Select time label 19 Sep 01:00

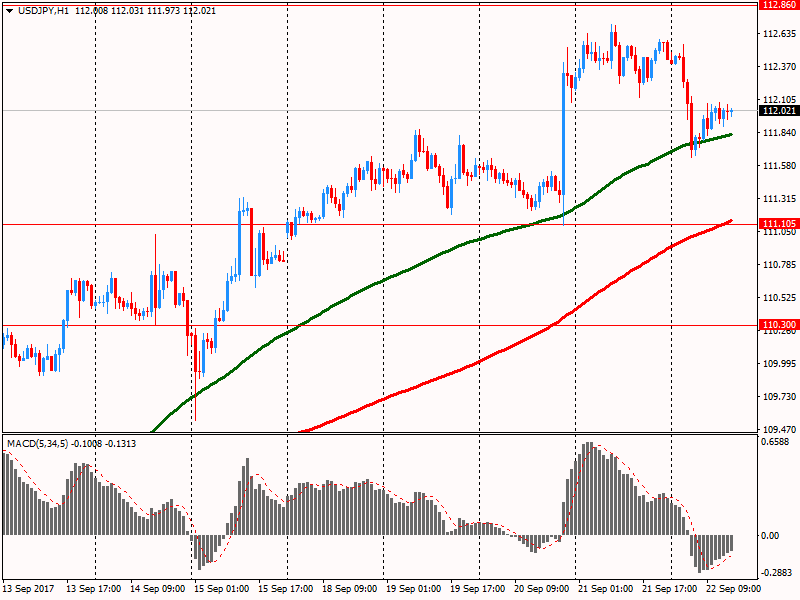pos(413,589)
